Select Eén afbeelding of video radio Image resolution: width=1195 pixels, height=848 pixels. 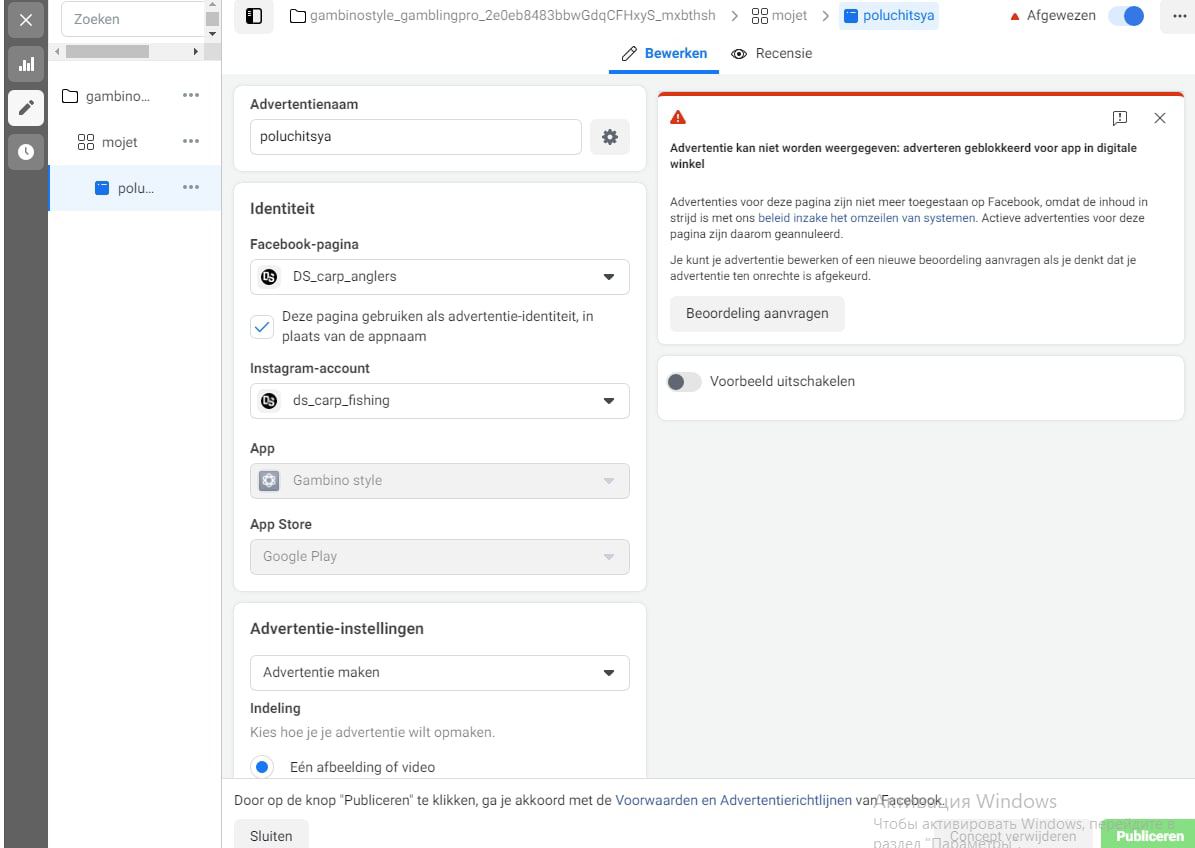point(261,766)
